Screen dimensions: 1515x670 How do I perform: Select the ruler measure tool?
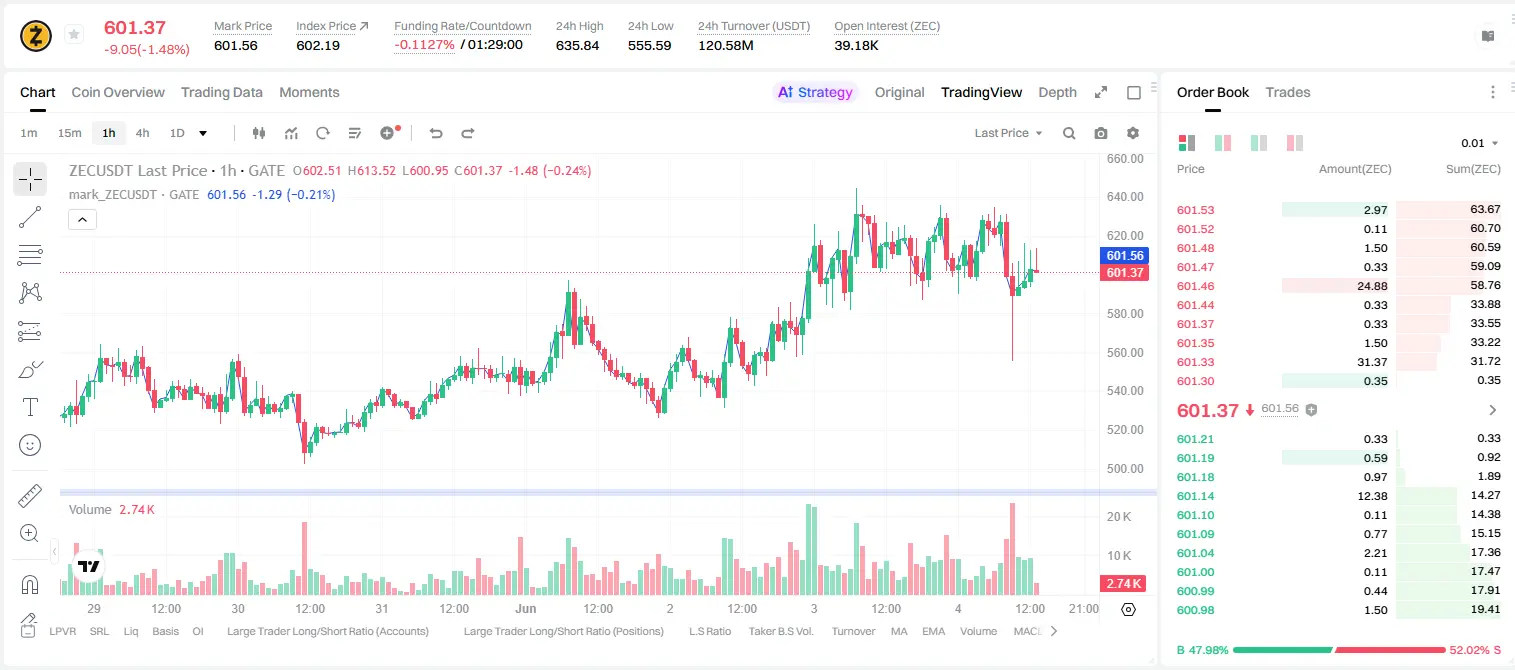[x=30, y=496]
